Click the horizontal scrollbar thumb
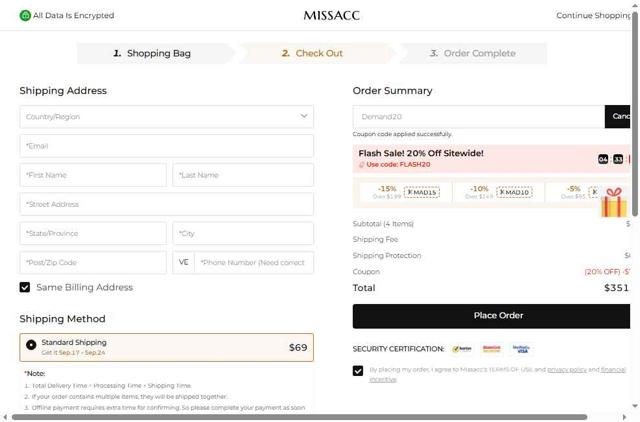 click(x=299, y=417)
